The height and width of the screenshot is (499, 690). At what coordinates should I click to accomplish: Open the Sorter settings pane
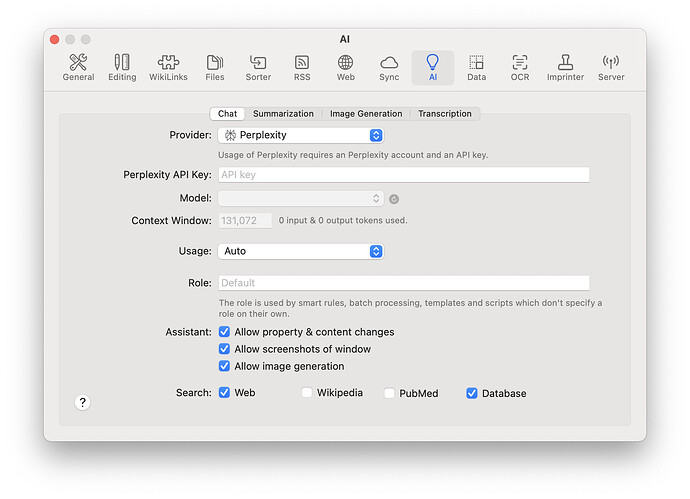pyautogui.click(x=258, y=68)
